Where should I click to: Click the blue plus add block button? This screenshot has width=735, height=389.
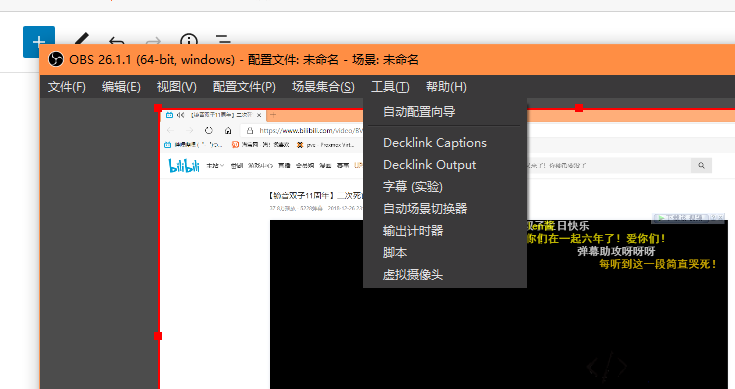(39, 42)
